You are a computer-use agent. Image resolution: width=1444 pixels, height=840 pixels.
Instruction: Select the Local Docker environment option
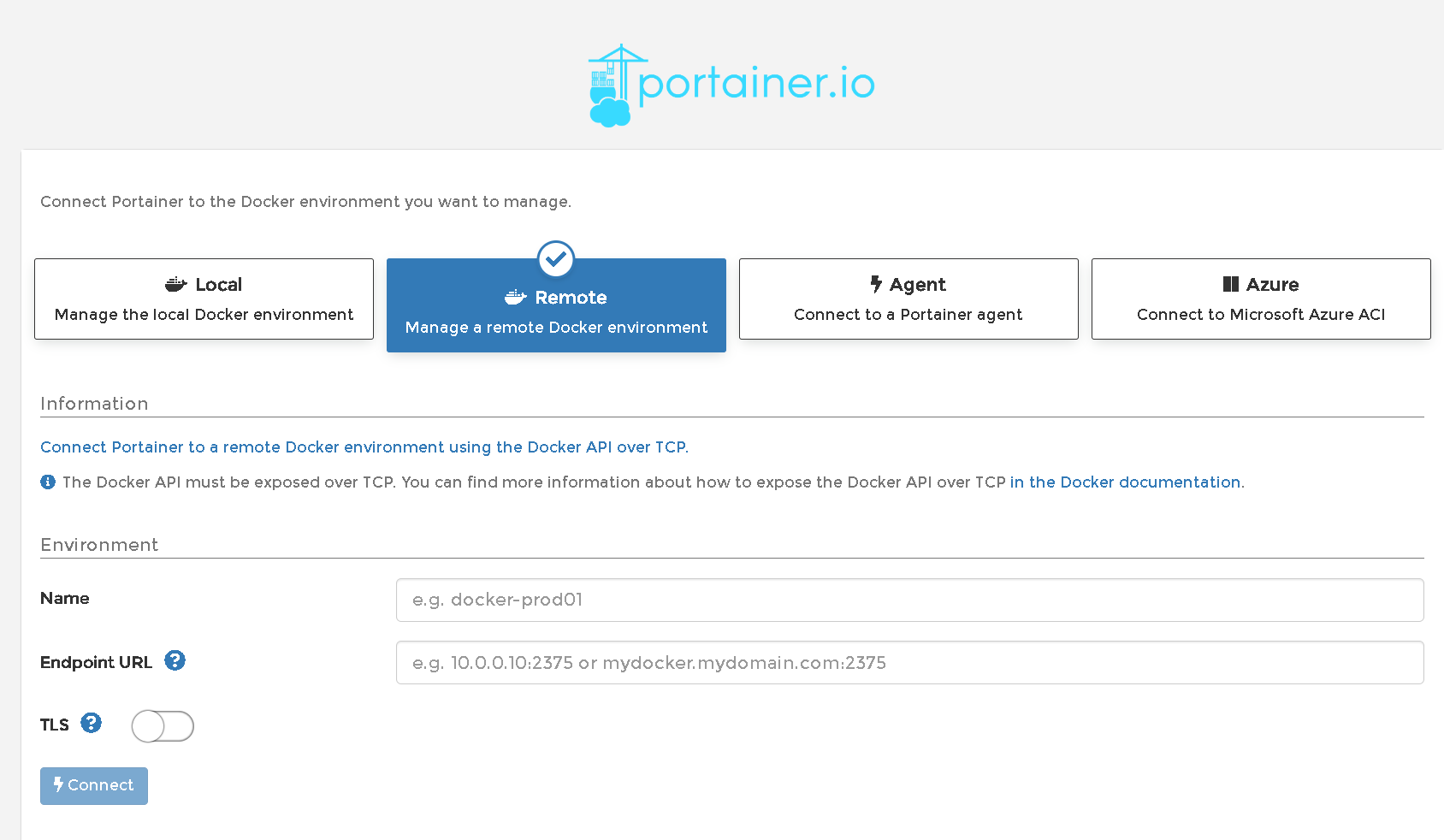pyautogui.click(x=204, y=299)
